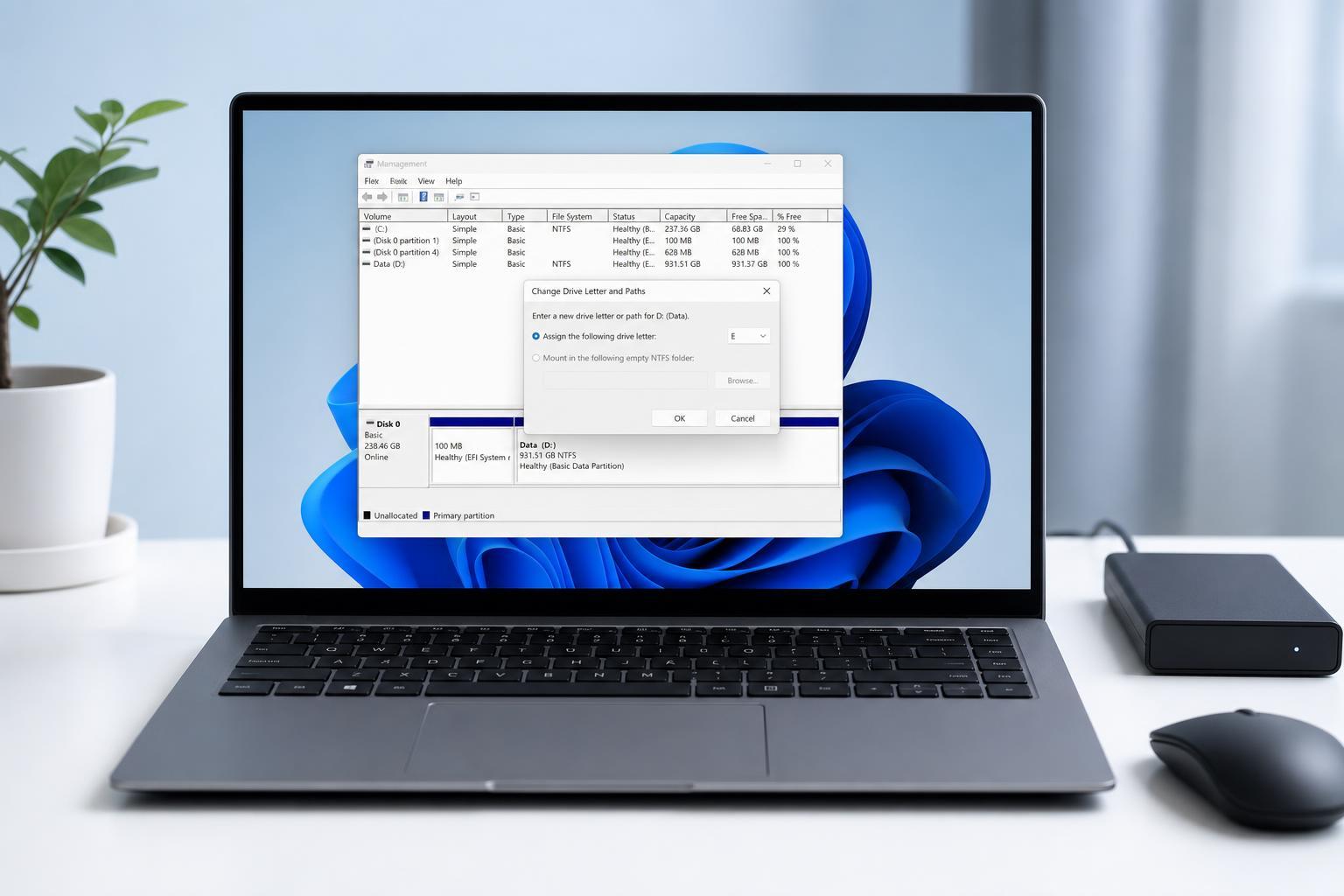The image size is (1344, 896).
Task: Open the drive letter dropdown showing E
Action: pyautogui.click(x=749, y=336)
